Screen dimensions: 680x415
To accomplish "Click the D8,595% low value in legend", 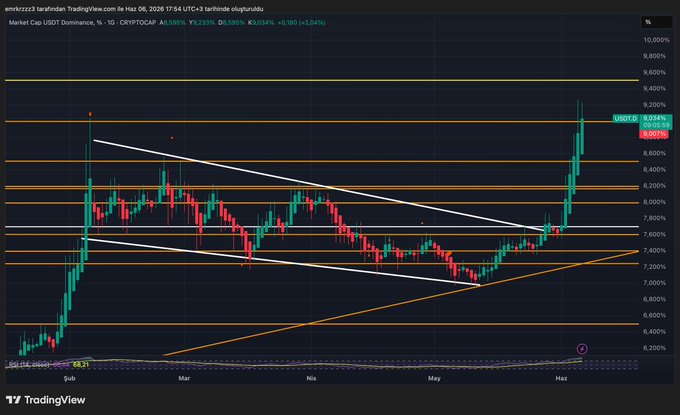I will pyautogui.click(x=232, y=22).
